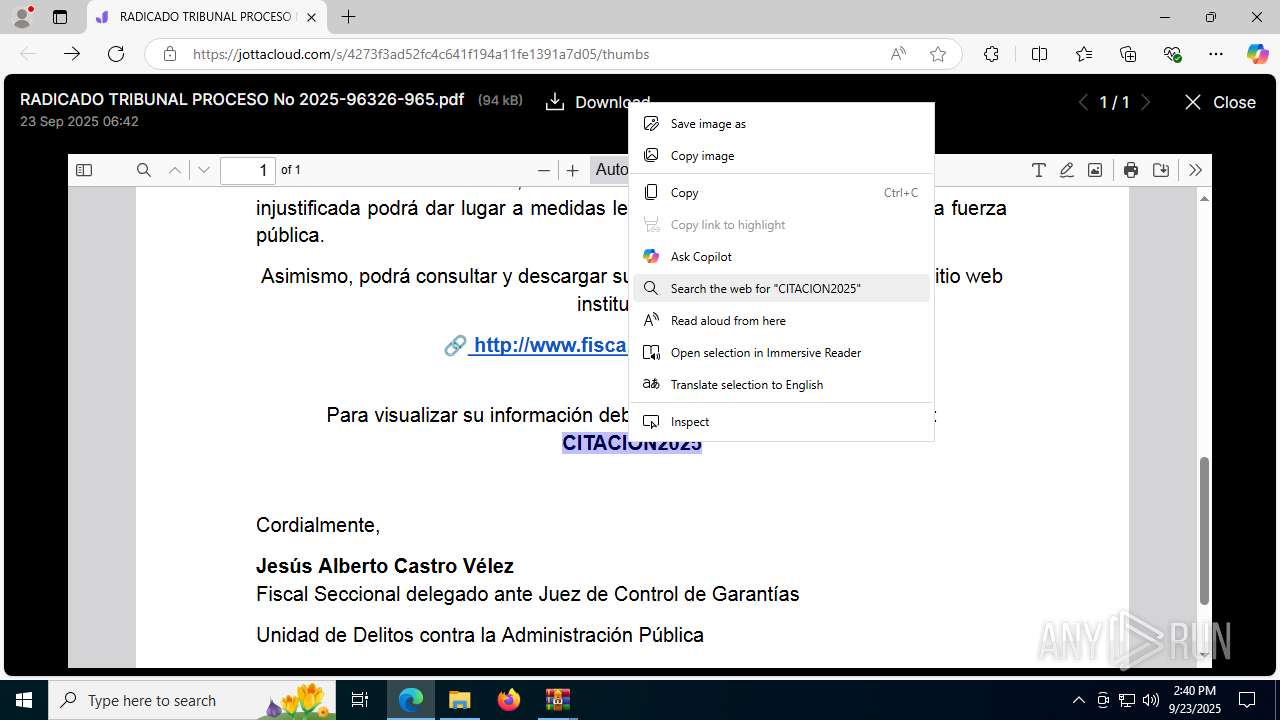Choose Inspect from context menu

point(781,422)
